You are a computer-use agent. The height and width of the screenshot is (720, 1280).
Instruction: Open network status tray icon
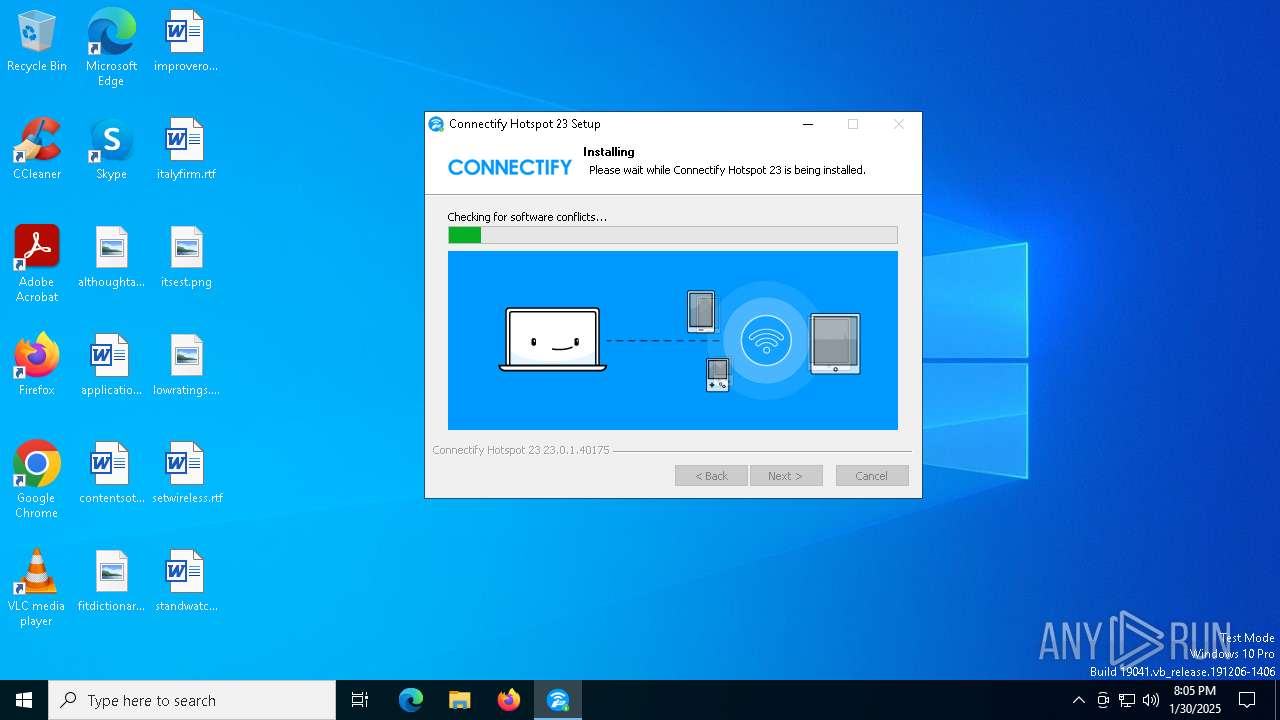click(1127, 700)
